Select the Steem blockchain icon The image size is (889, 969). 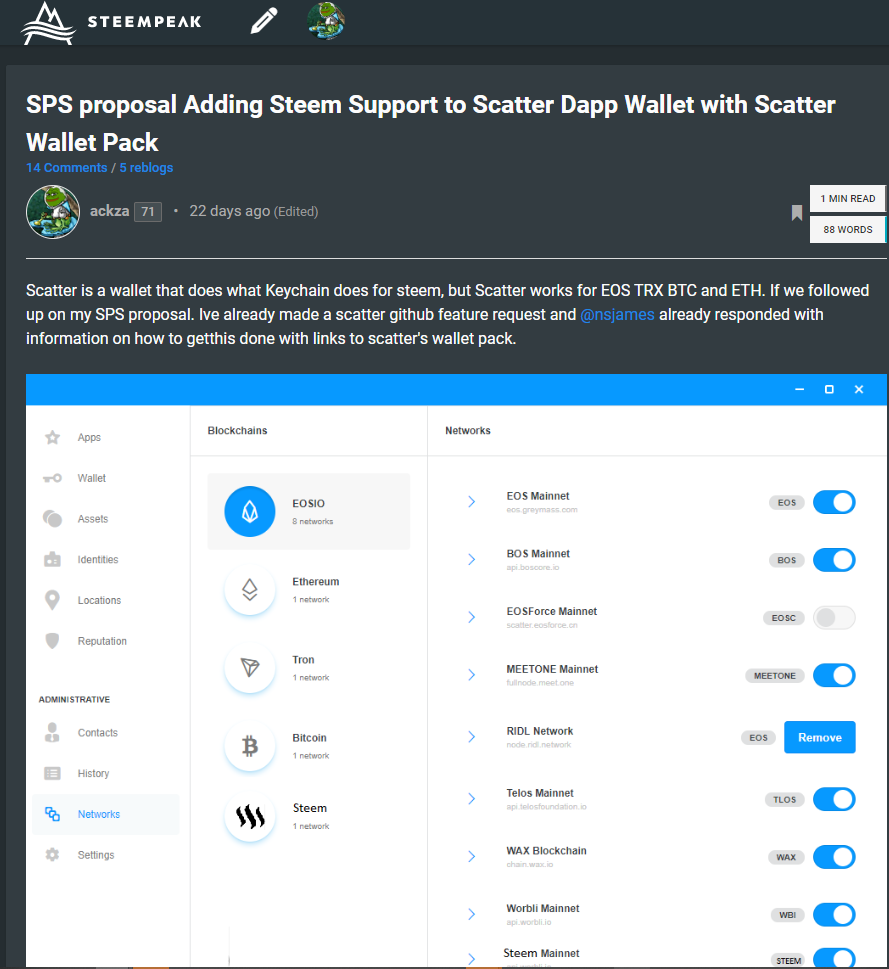coord(250,816)
